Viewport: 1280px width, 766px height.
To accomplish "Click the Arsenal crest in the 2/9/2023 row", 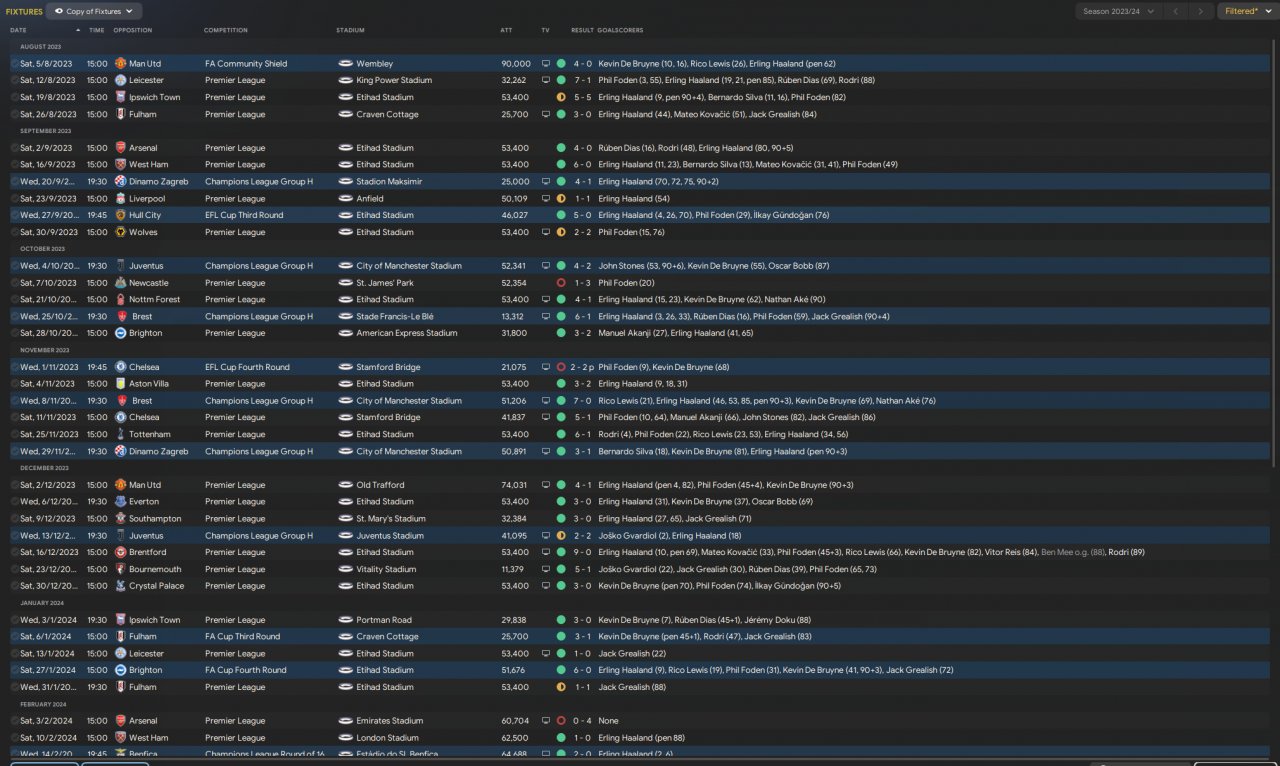I will [x=120, y=148].
